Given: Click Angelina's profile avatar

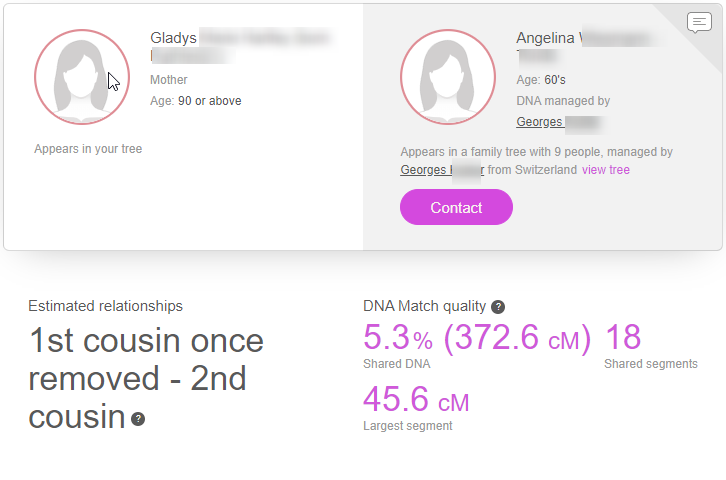Looking at the screenshot, I should [448, 77].
